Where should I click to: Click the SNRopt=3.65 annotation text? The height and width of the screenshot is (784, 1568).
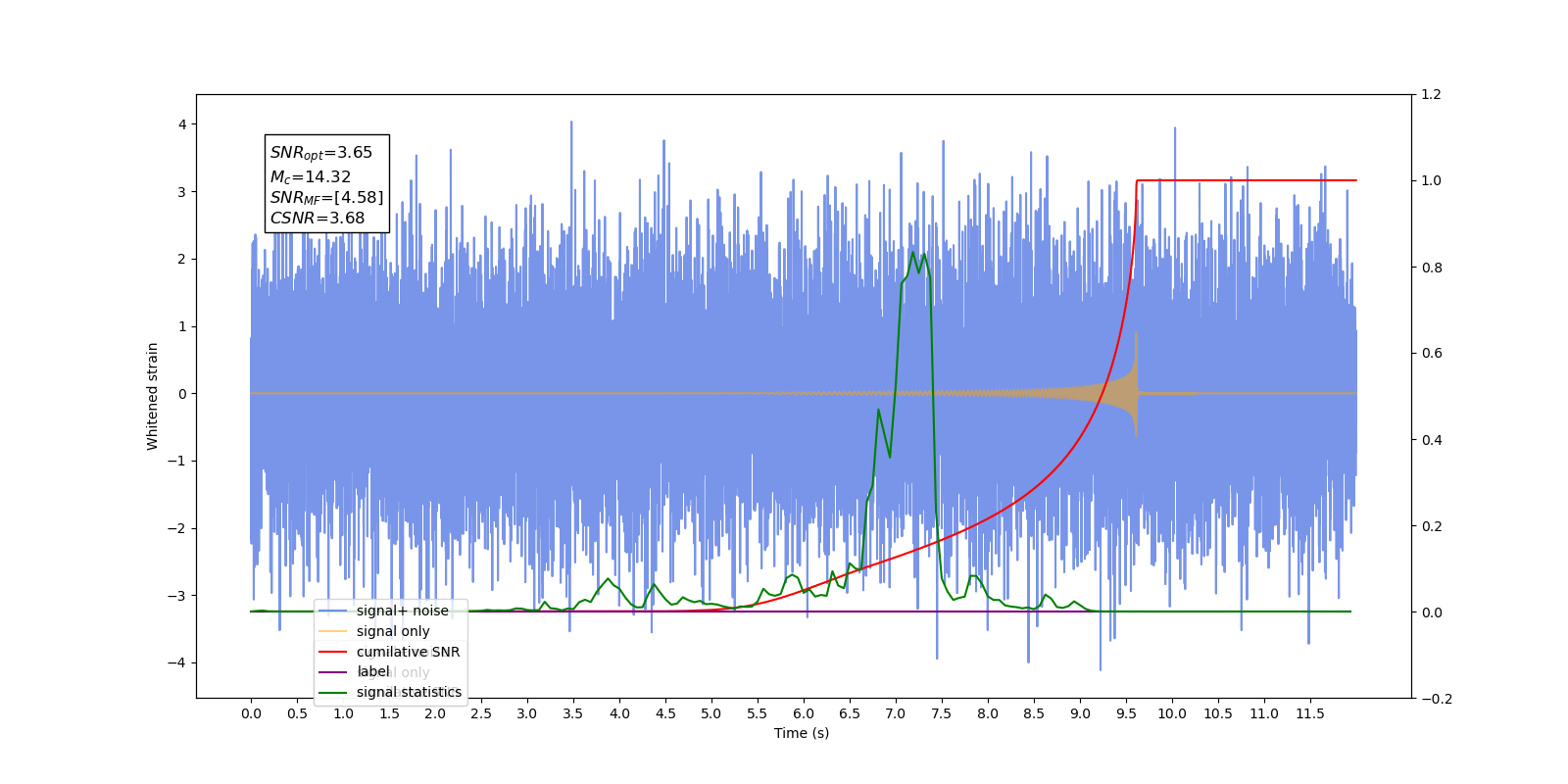point(321,153)
